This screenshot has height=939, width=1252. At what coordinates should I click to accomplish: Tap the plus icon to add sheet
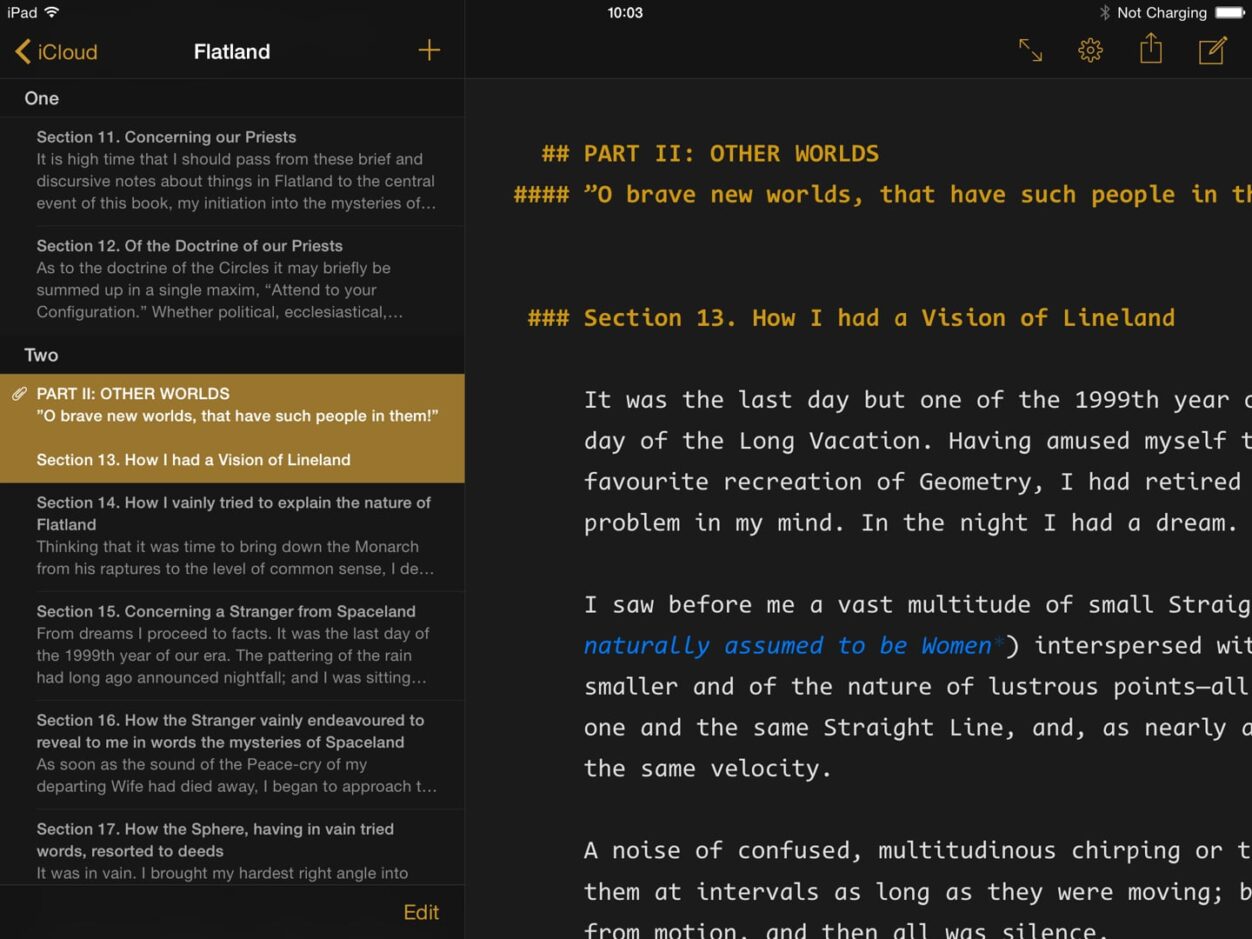(x=429, y=50)
